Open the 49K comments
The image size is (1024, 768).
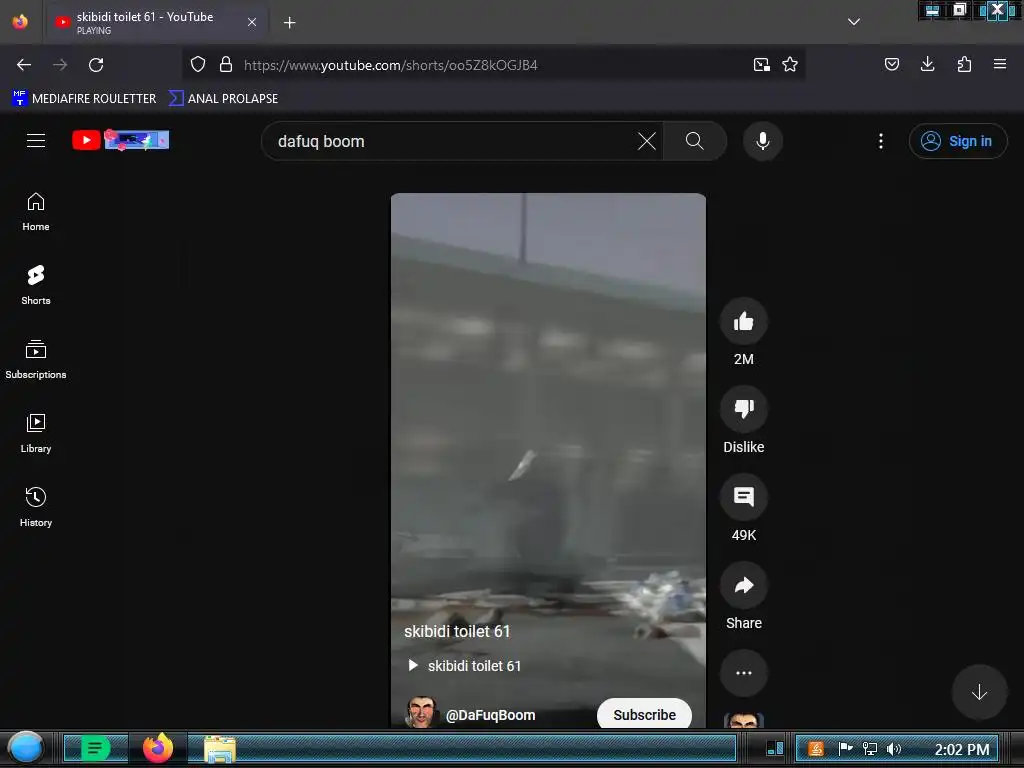[744, 497]
